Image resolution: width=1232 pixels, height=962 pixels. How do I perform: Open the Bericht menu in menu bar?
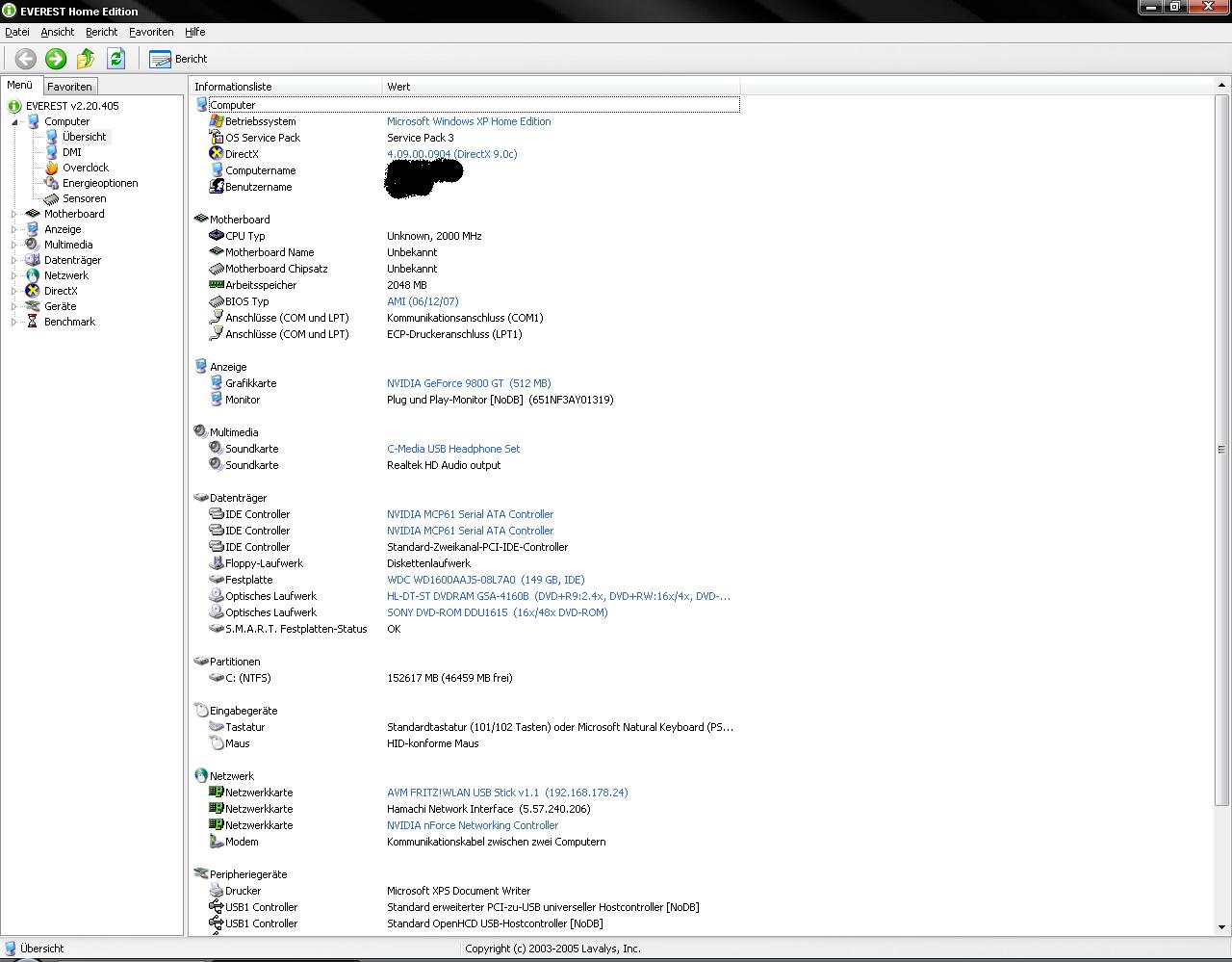[102, 32]
